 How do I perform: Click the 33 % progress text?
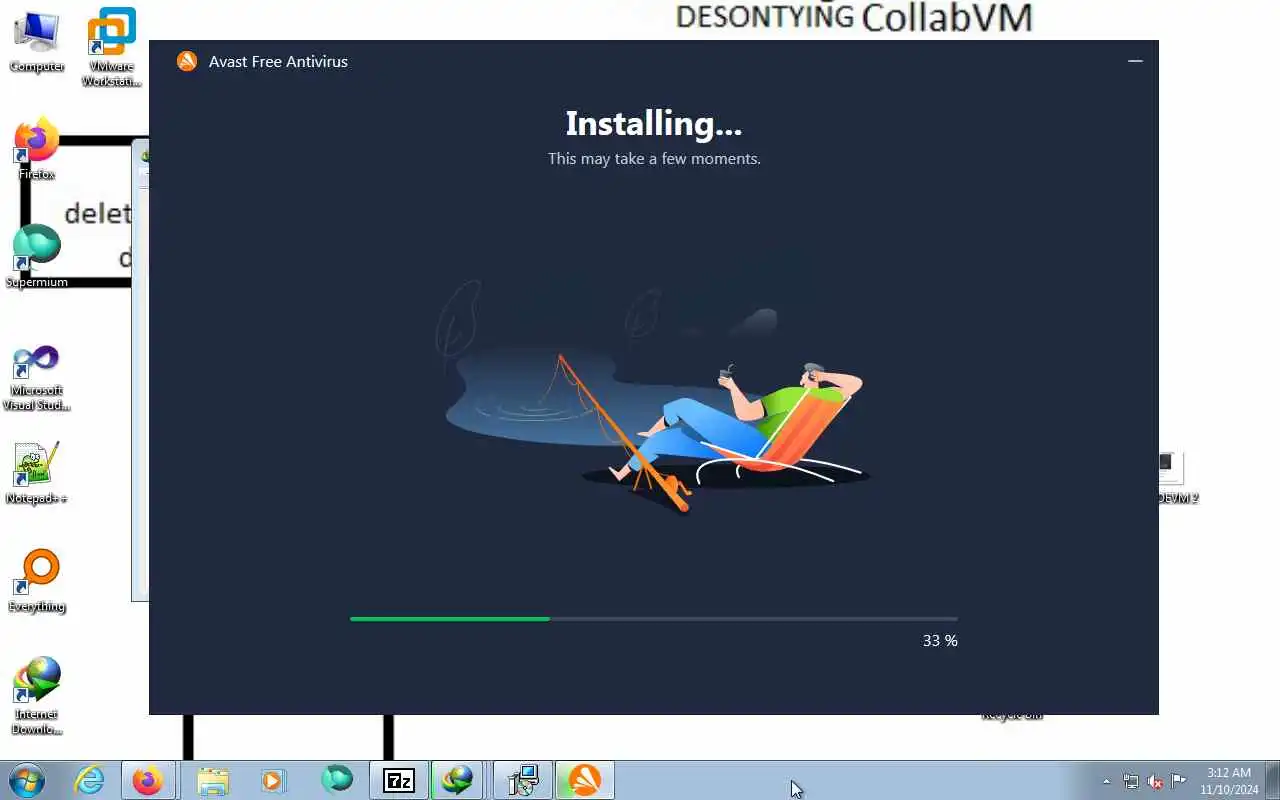pyautogui.click(x=940, y=641)
